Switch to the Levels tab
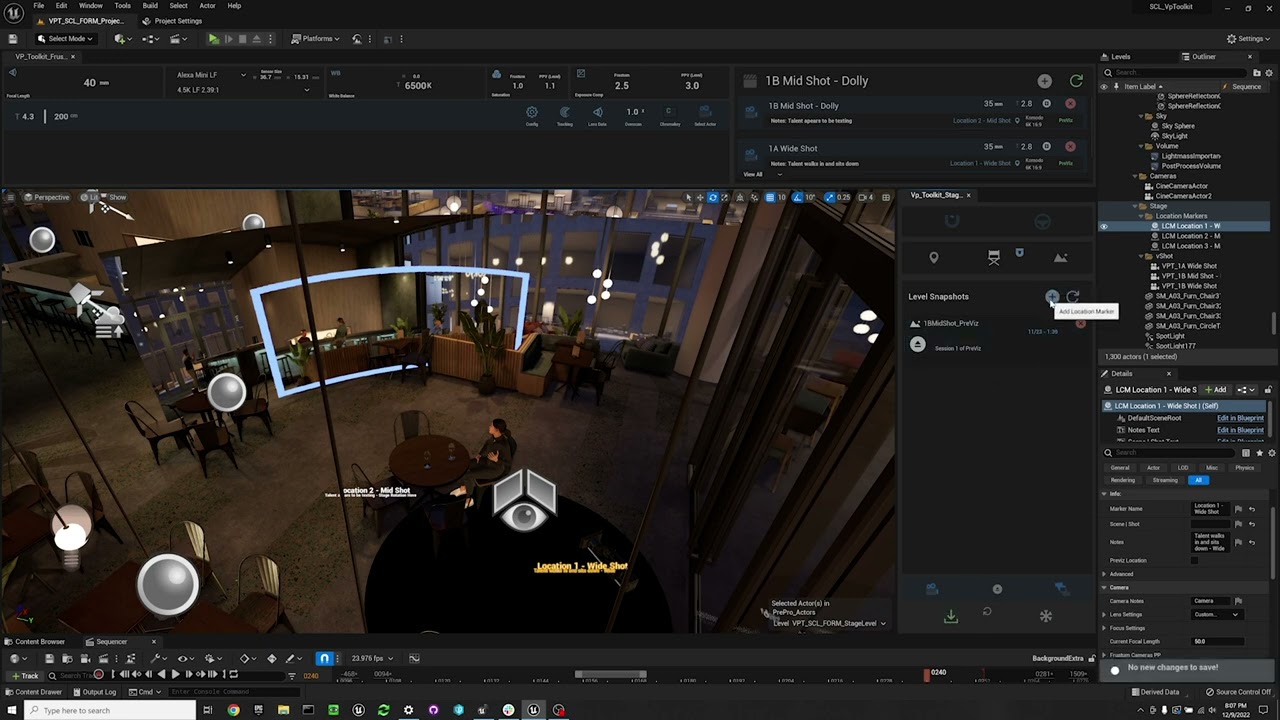The image size is (1280, 720). coord(1116,57)
